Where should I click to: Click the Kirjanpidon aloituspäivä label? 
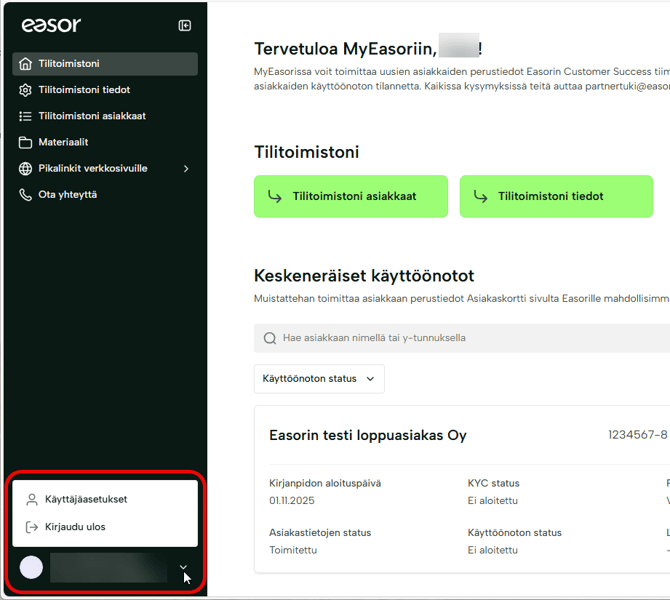(x=325, y=483)
